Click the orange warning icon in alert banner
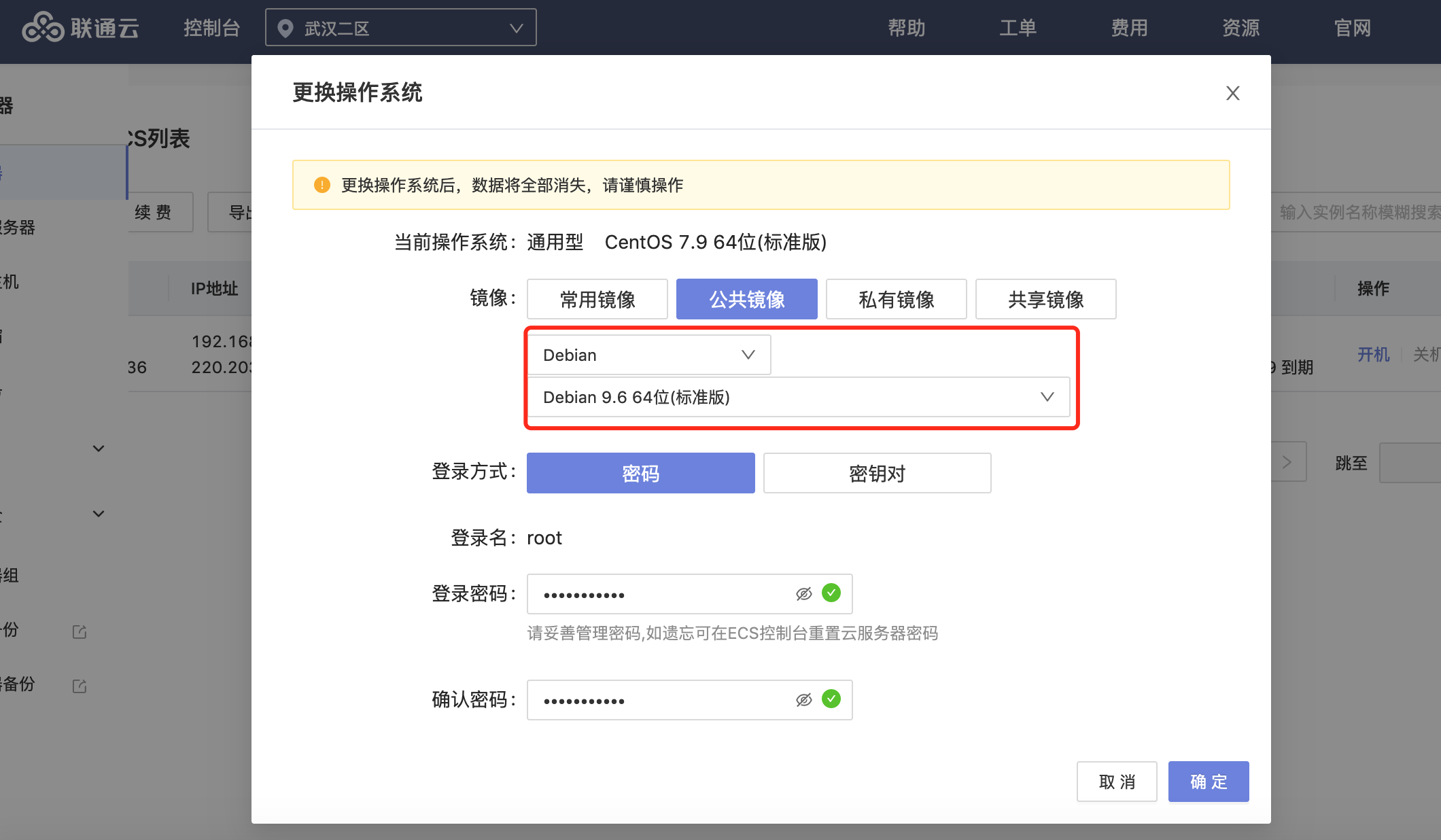The image size is (1441, 840). coord(322,185)
